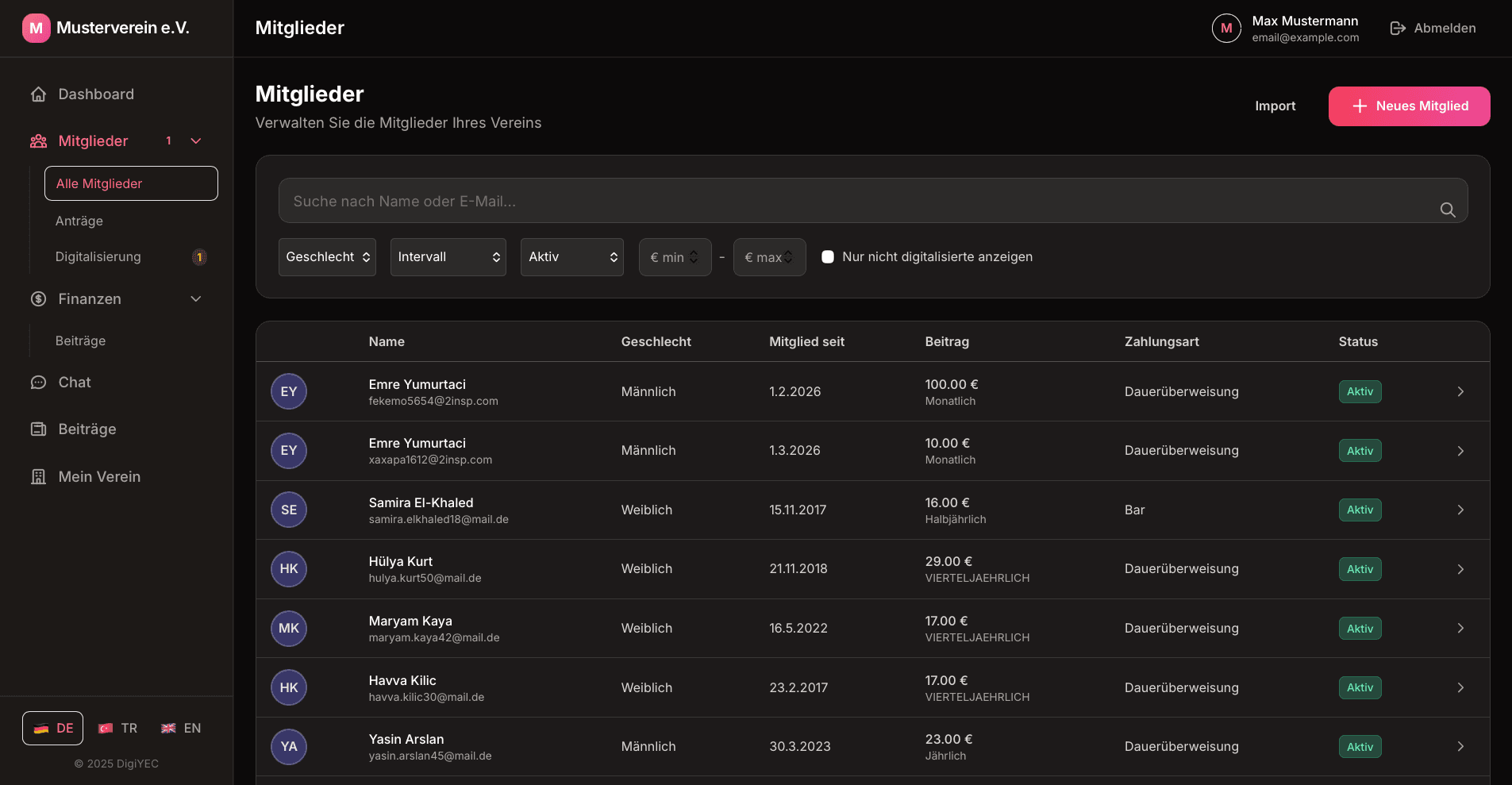Click the Neues Mitglied button
This screenshot has width=1512, height=785.
point(1409,106)
